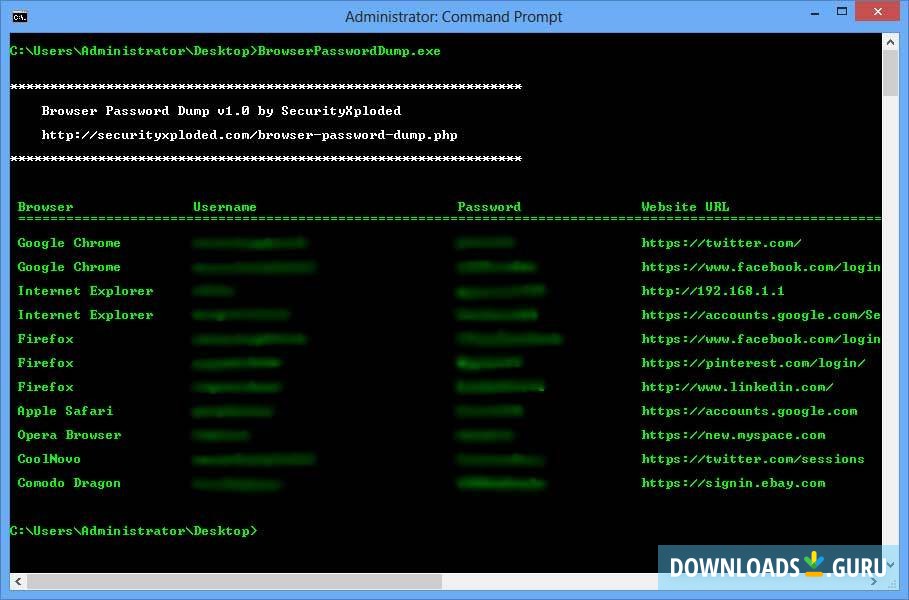Click the Administrator: Command Prompt title bar text

click(x=453, y=16)
